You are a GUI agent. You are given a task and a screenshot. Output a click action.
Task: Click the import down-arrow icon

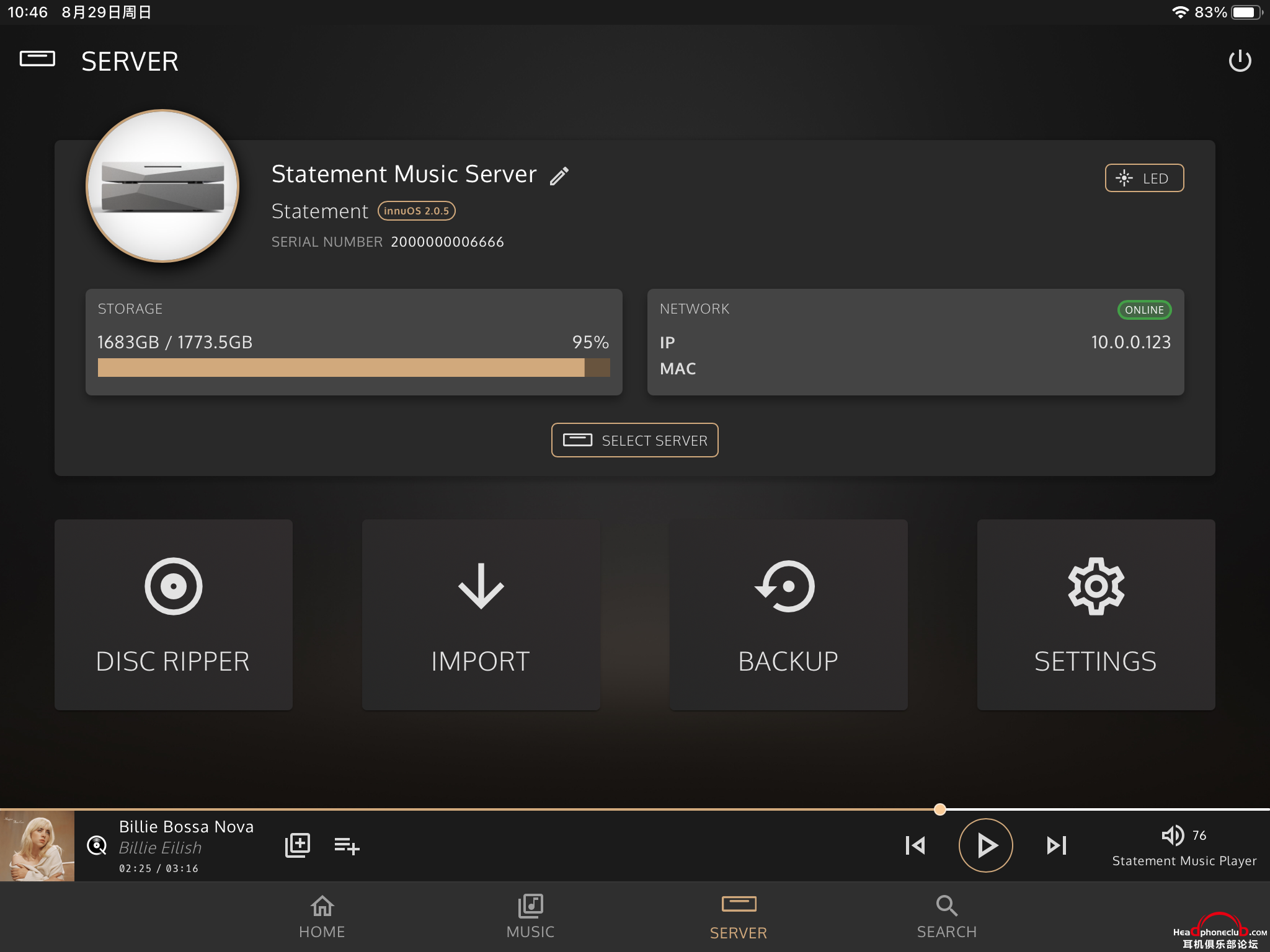pyautogui.click(x=481, y=586)
